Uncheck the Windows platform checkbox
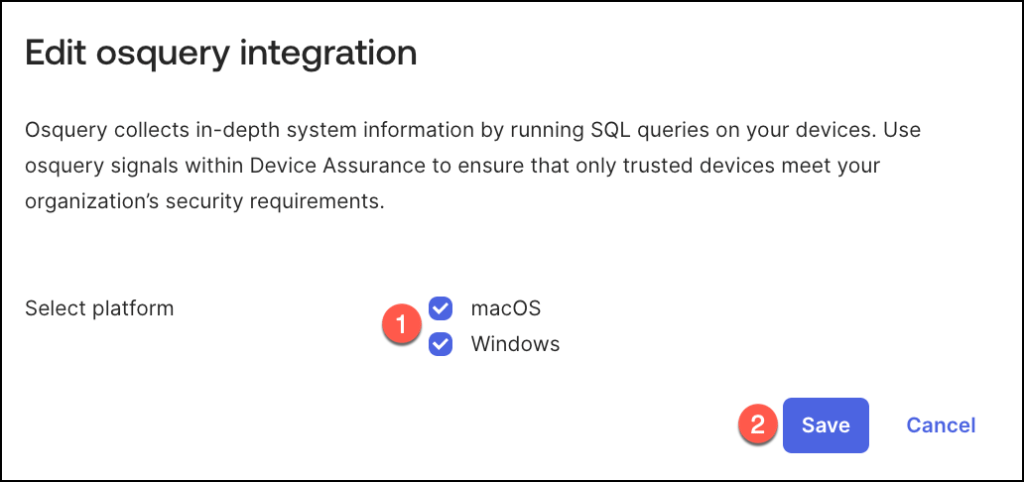 pos(440,345)
